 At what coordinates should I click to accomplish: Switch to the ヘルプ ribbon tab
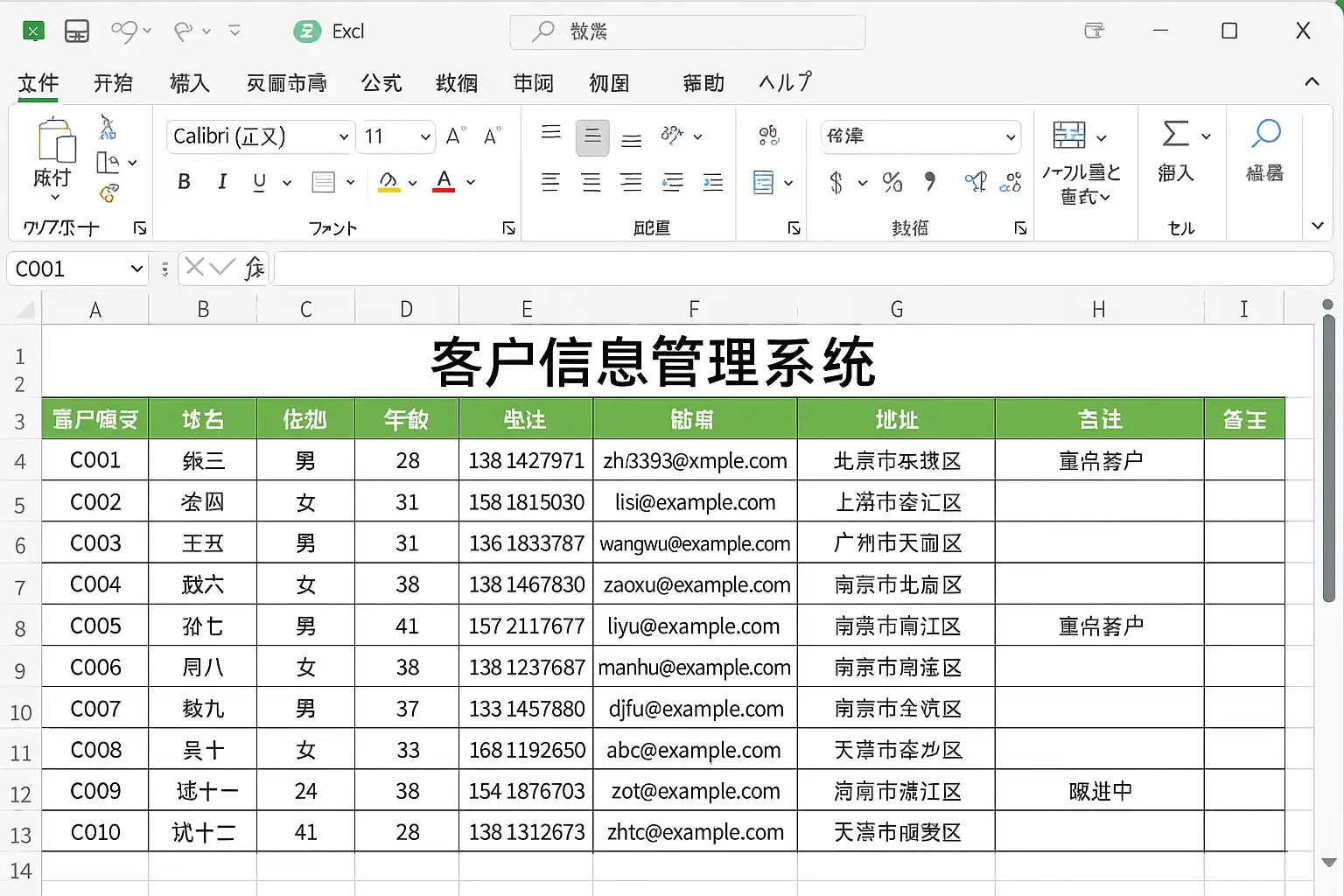click(785, 83)
